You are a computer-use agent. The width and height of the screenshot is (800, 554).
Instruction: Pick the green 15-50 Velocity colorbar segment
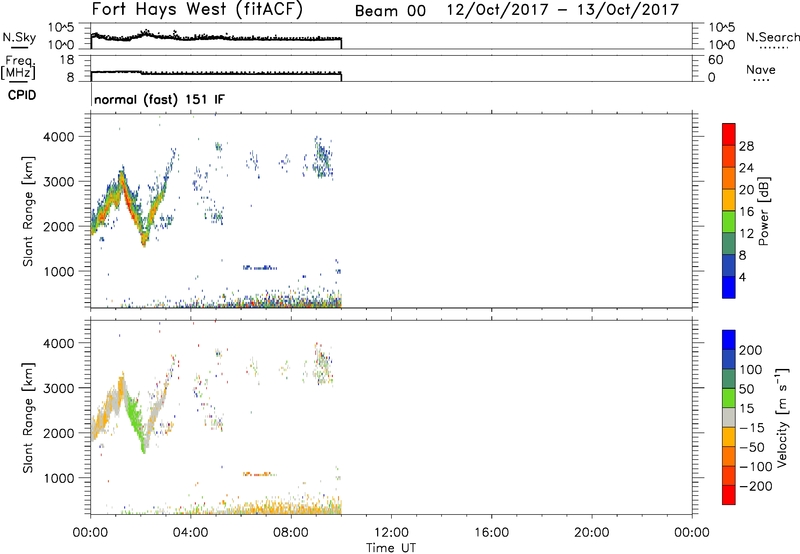click(729, 398)
